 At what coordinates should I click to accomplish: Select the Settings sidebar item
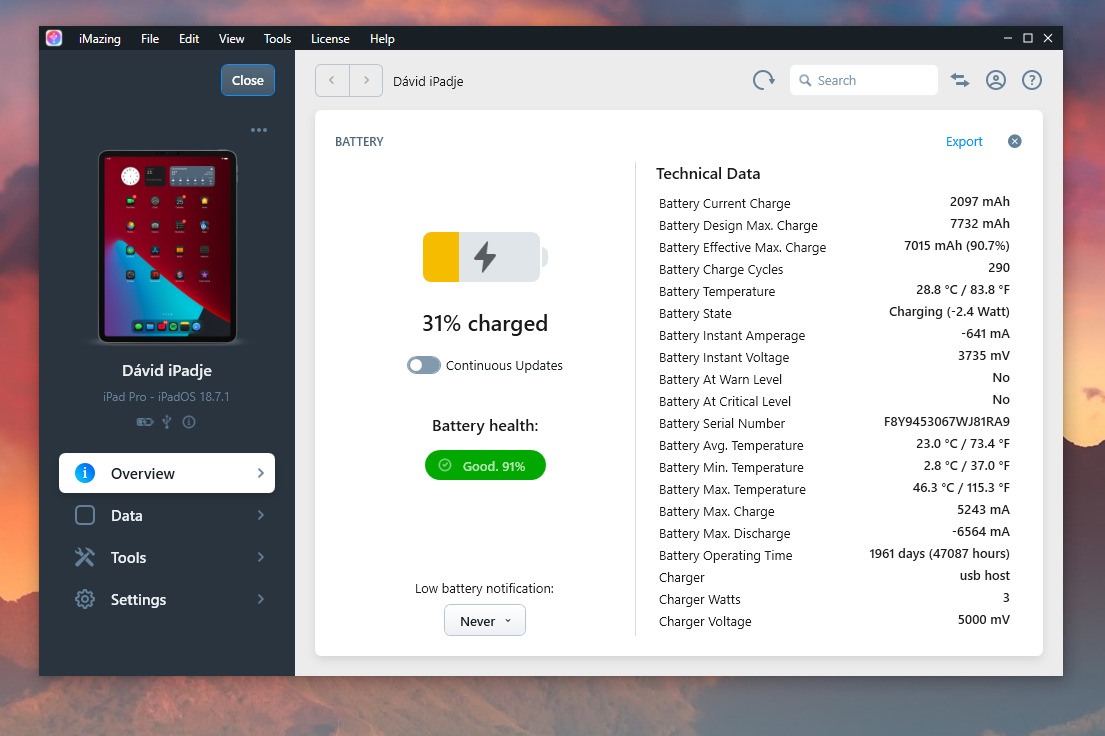pos(167,599)
